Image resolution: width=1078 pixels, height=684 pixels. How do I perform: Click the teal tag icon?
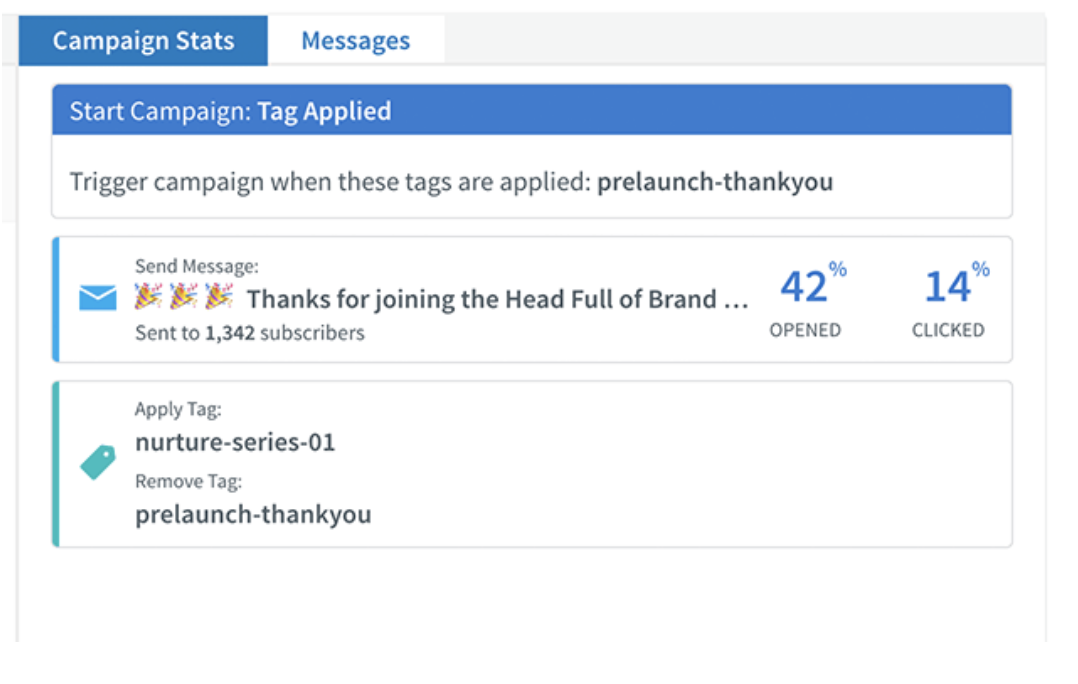pyautogui.click(x=98, y=462)
